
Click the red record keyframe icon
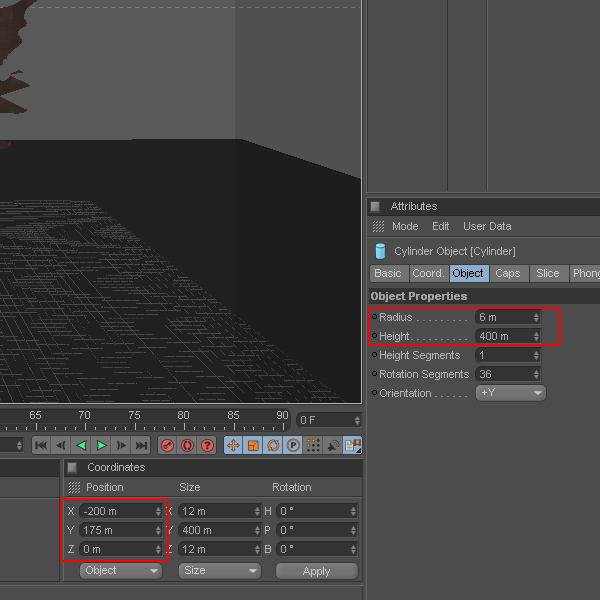(167, 445)
